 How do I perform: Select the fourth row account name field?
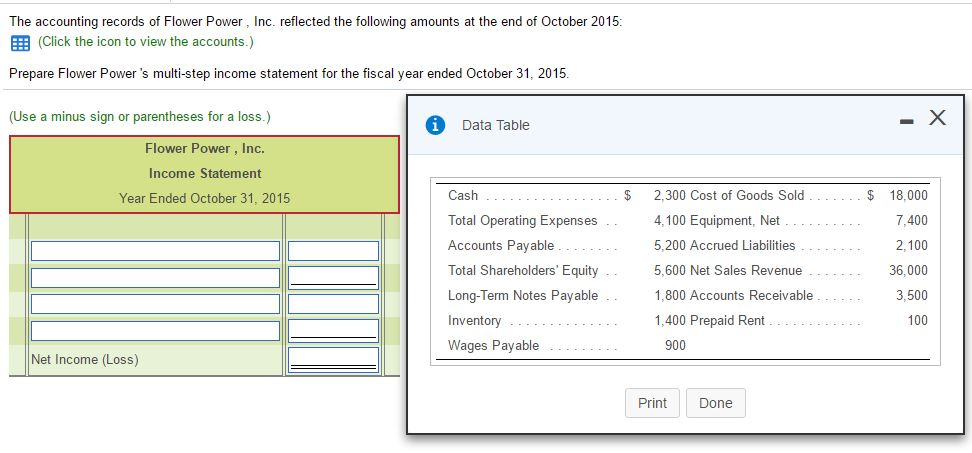coord(155,331)
